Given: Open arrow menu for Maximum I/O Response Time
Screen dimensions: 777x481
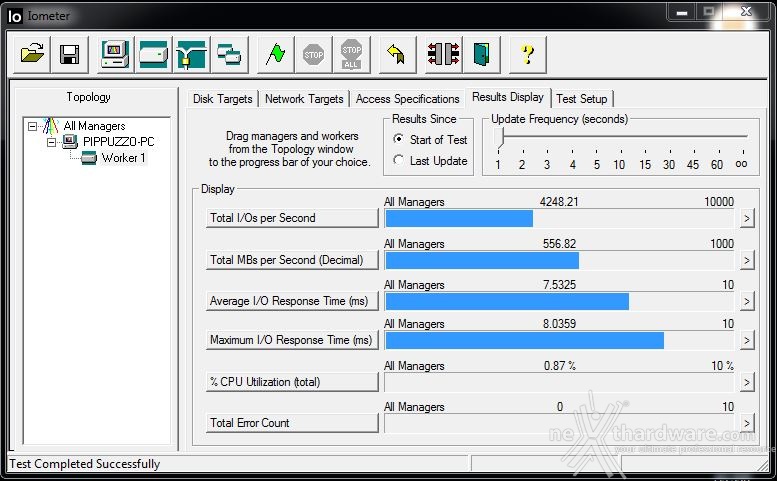Looking at the screenshot, I should coord(747,340).
